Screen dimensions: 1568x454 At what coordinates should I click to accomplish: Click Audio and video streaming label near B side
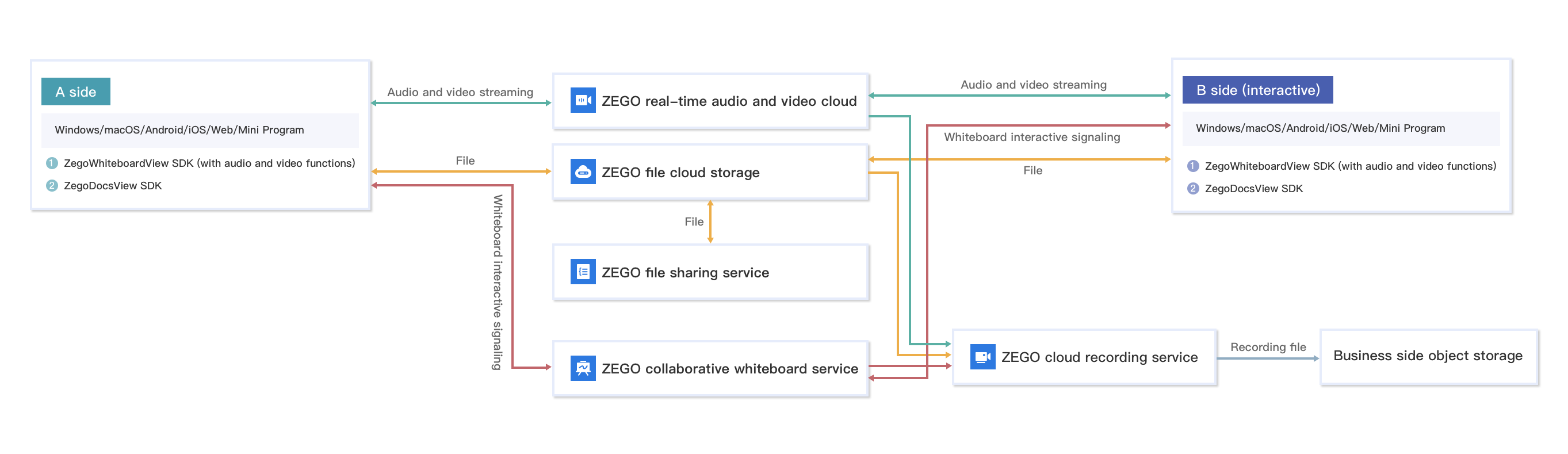[x=1033, y=85]
